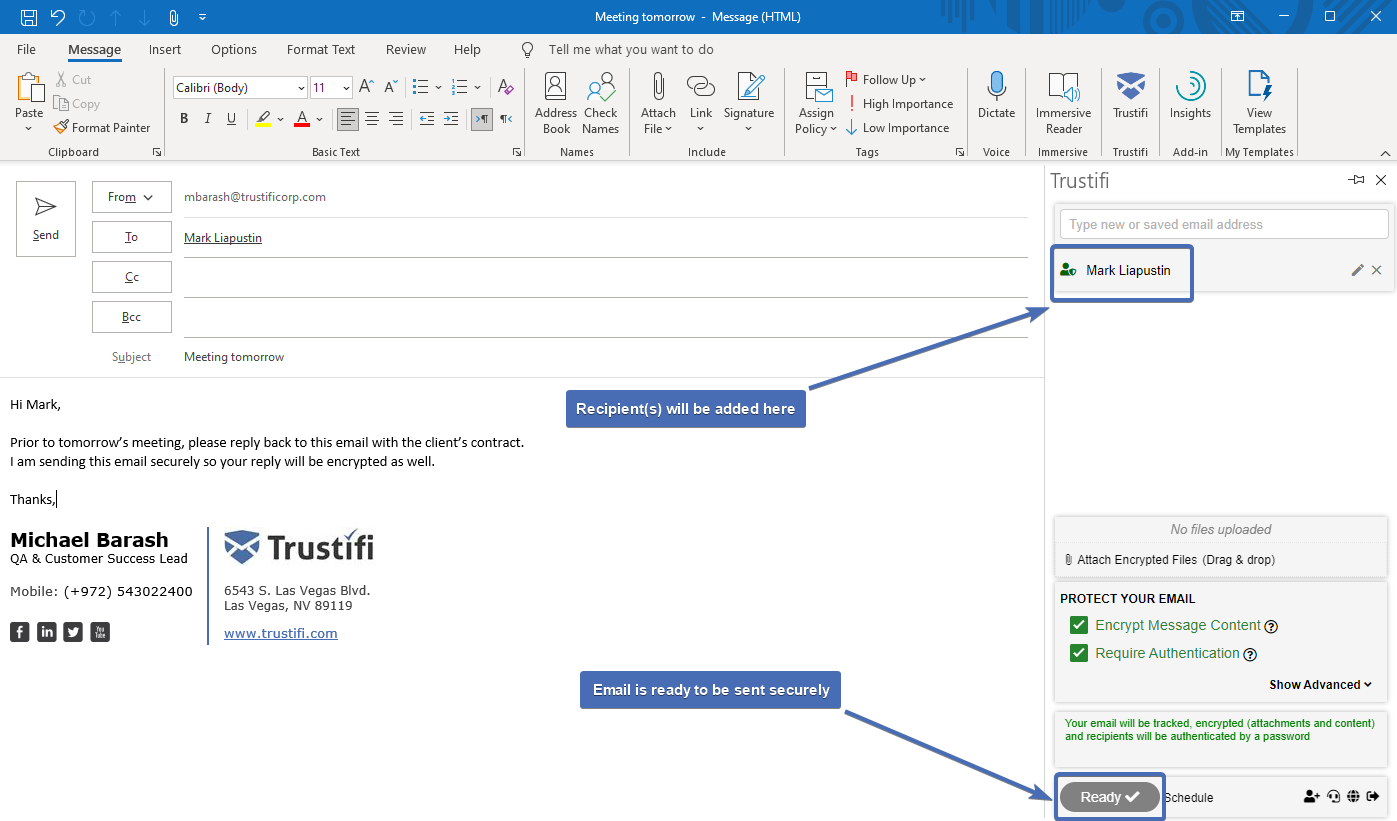Open the Address Book
1397x821 pixels.
coord(556,103)
